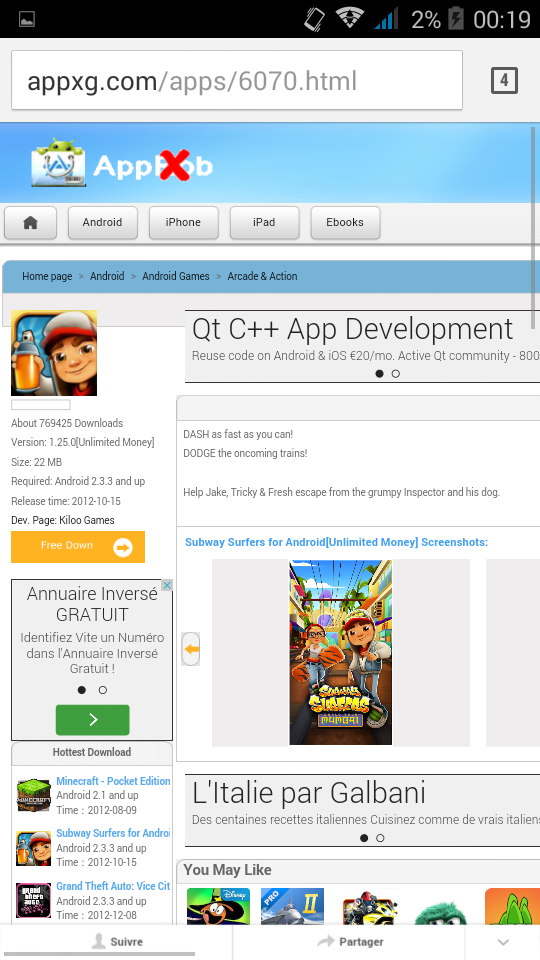Tap the Suivre button
This screenshot has height=960, width=540.
[116, 942]
